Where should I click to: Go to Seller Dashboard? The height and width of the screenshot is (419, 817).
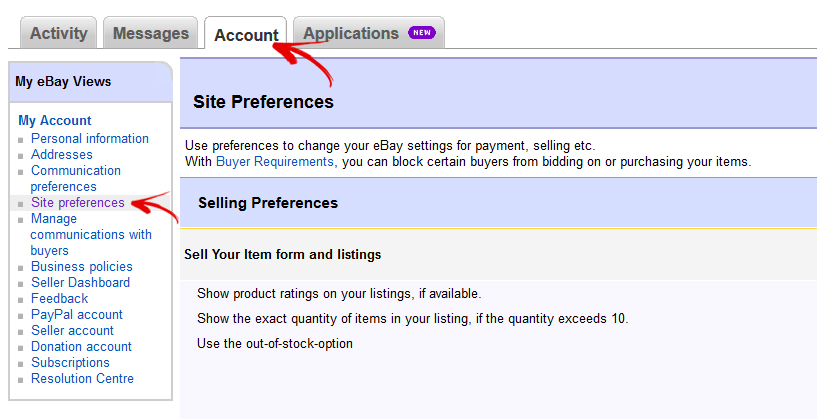coord(80,282)
